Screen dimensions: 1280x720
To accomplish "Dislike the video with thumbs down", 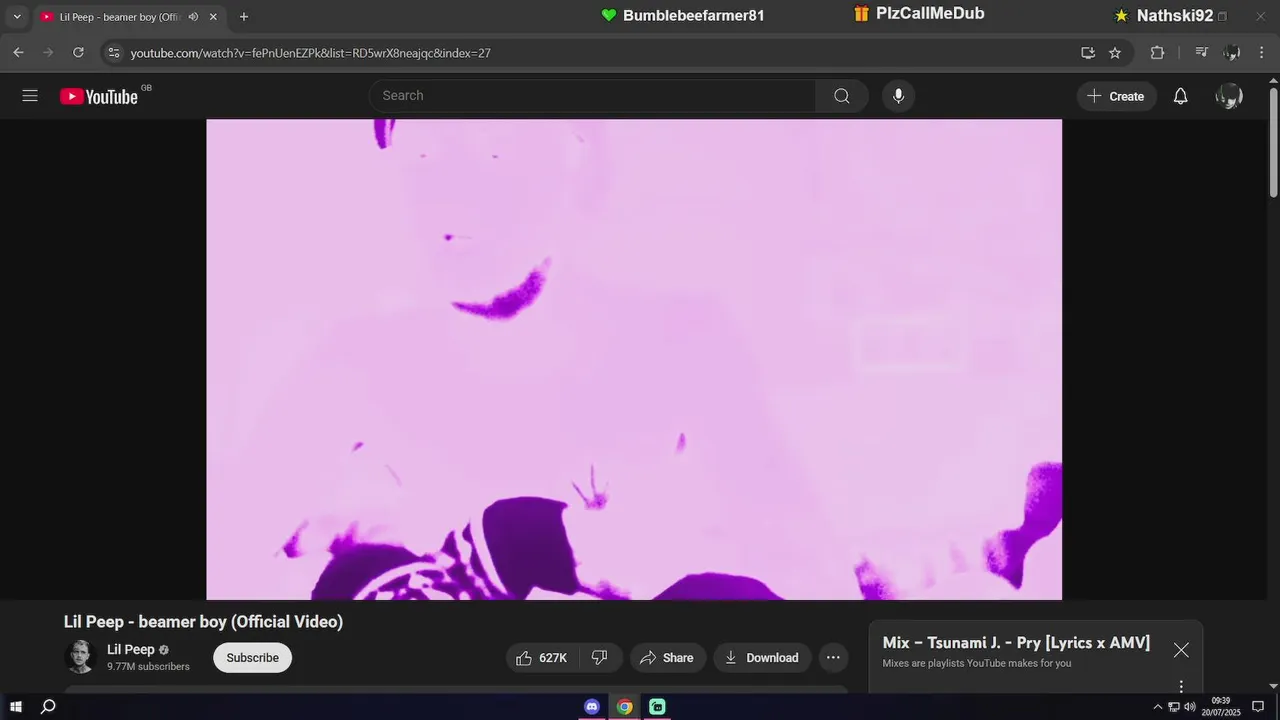I will coord(600,658).
